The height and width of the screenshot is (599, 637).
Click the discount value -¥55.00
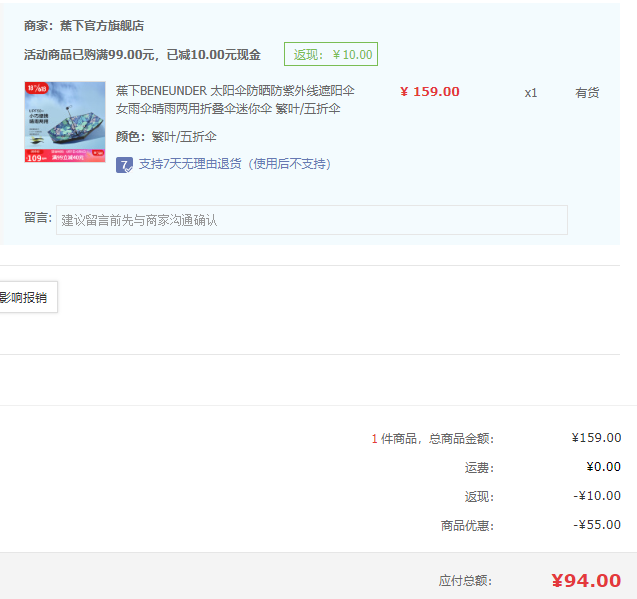click(597, 525)
